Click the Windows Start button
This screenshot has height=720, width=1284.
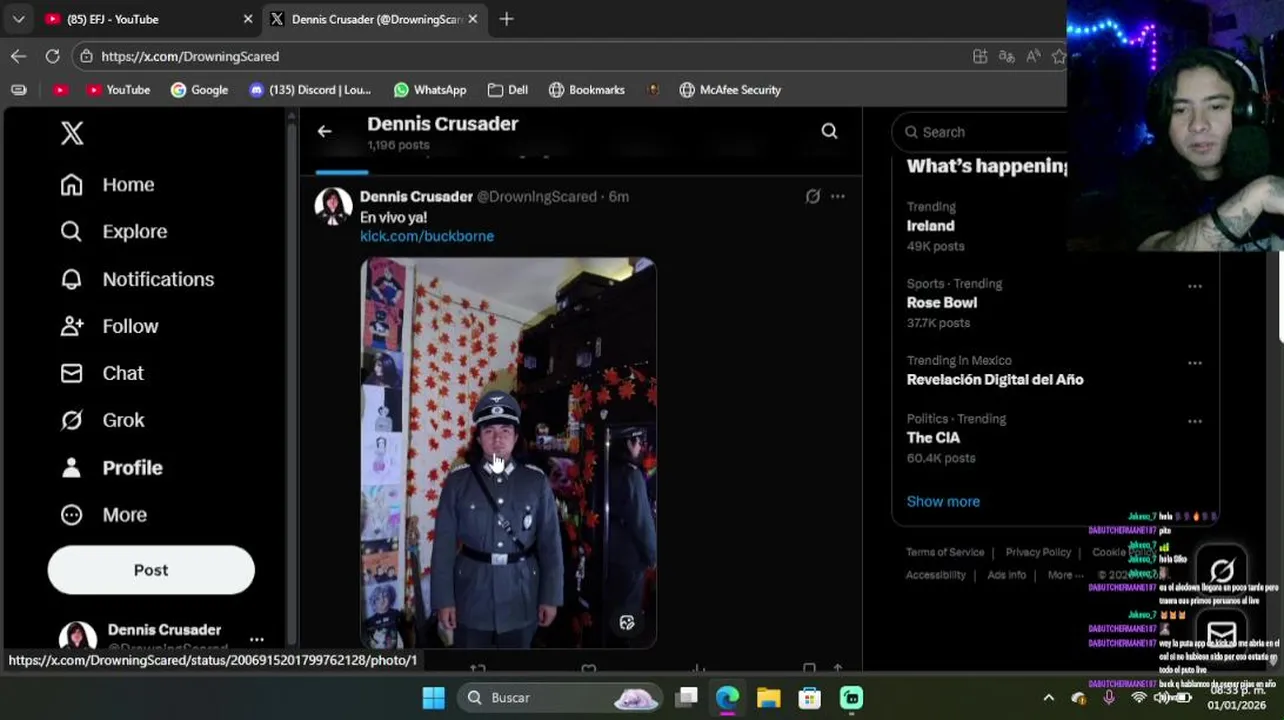point(433,698)
